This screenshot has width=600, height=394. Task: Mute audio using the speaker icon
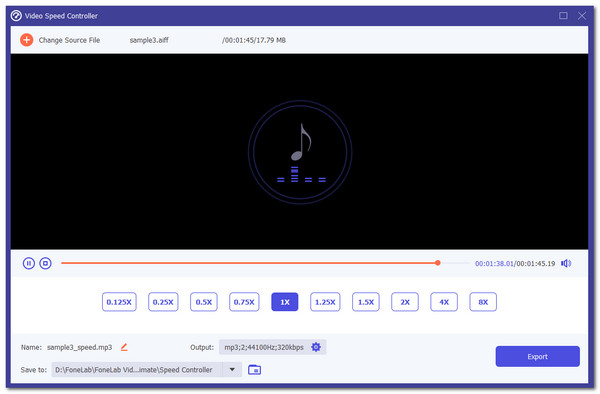tap(566, 263)
